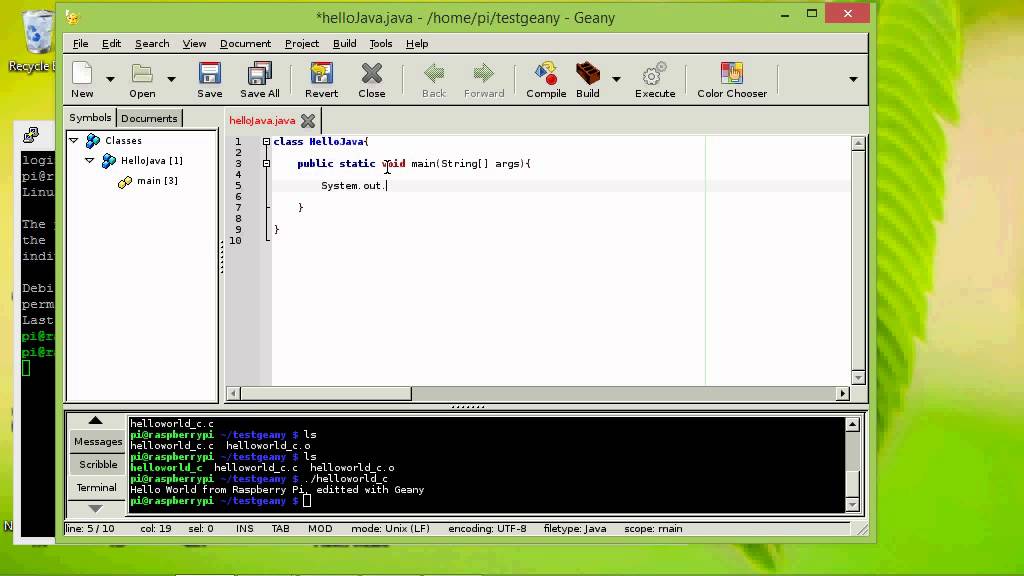The image size is (1024, 576).
Task: Build the current file
Action: (x=588, y=80)
